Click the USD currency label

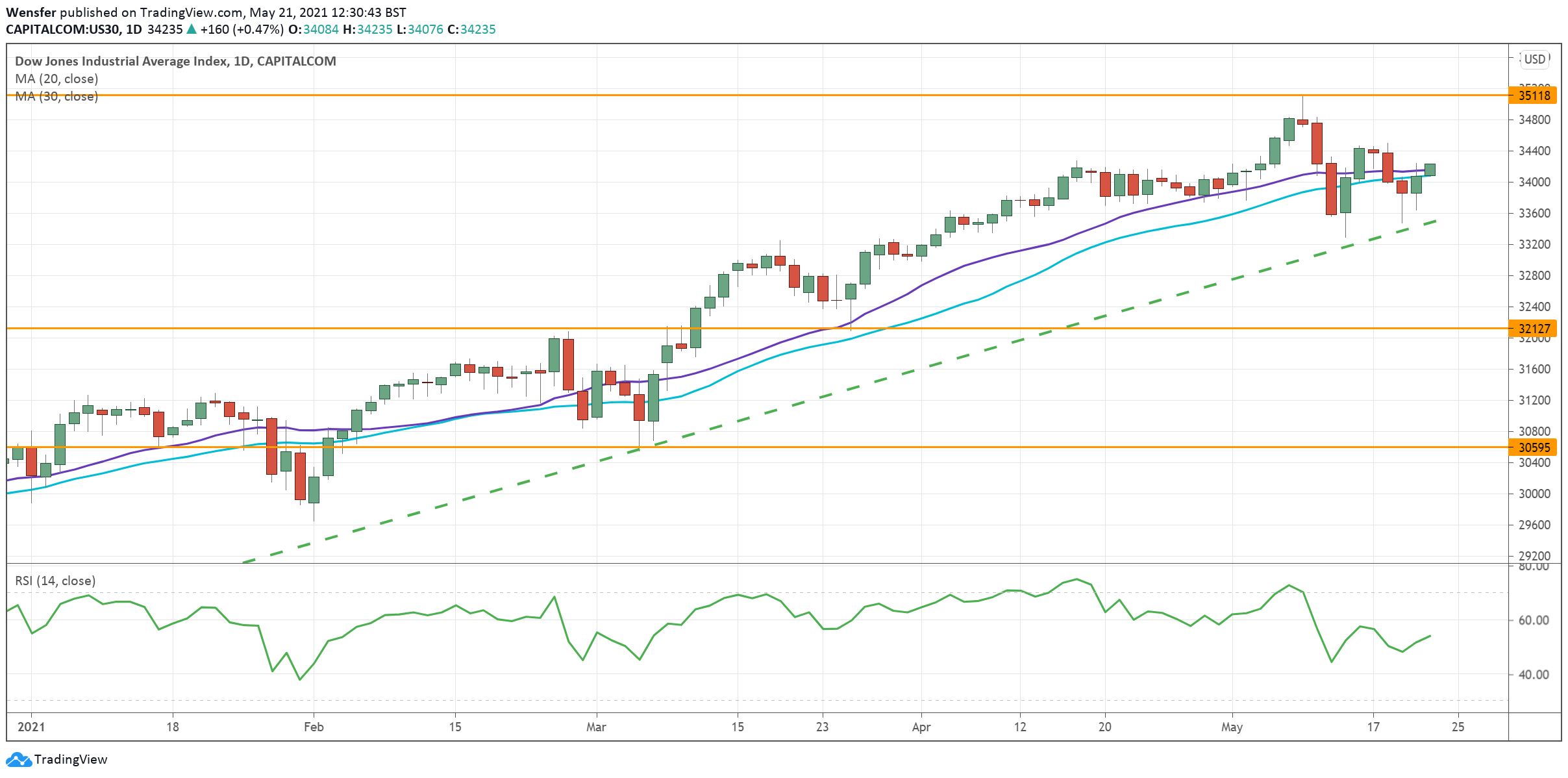[x=1534, y=59]
